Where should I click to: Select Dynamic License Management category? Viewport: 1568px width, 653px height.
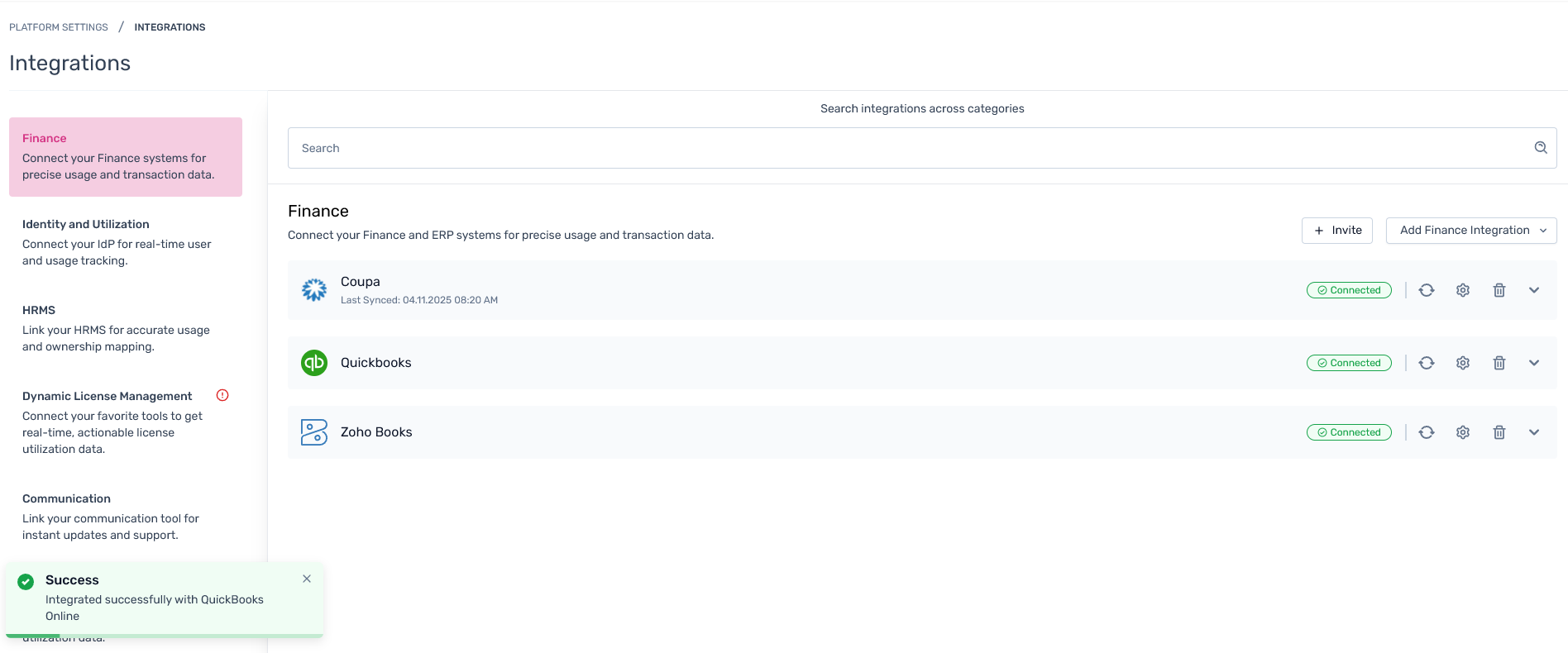click(x=126, y=422)
